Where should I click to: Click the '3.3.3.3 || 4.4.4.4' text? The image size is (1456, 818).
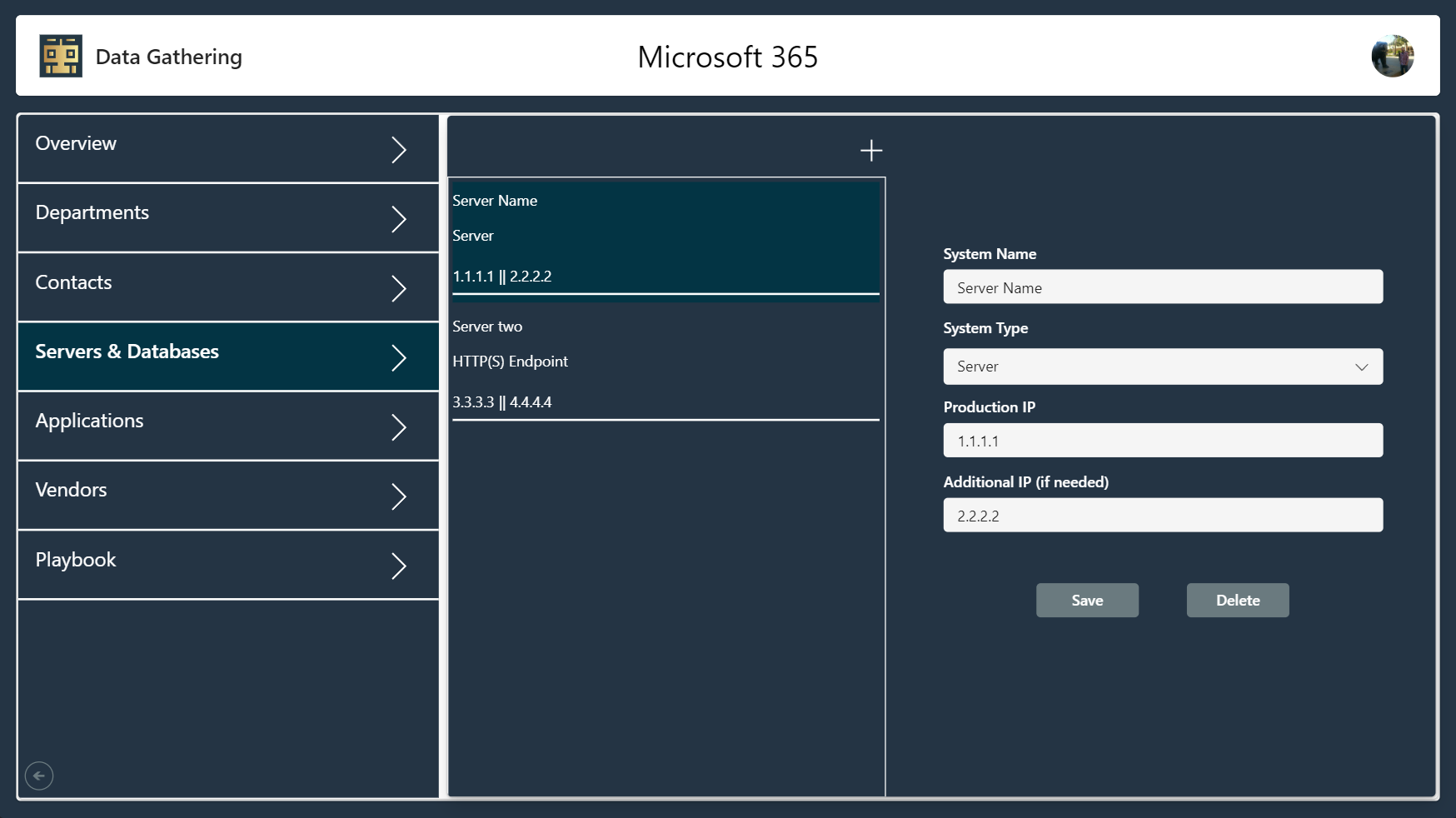click(502, 402)
